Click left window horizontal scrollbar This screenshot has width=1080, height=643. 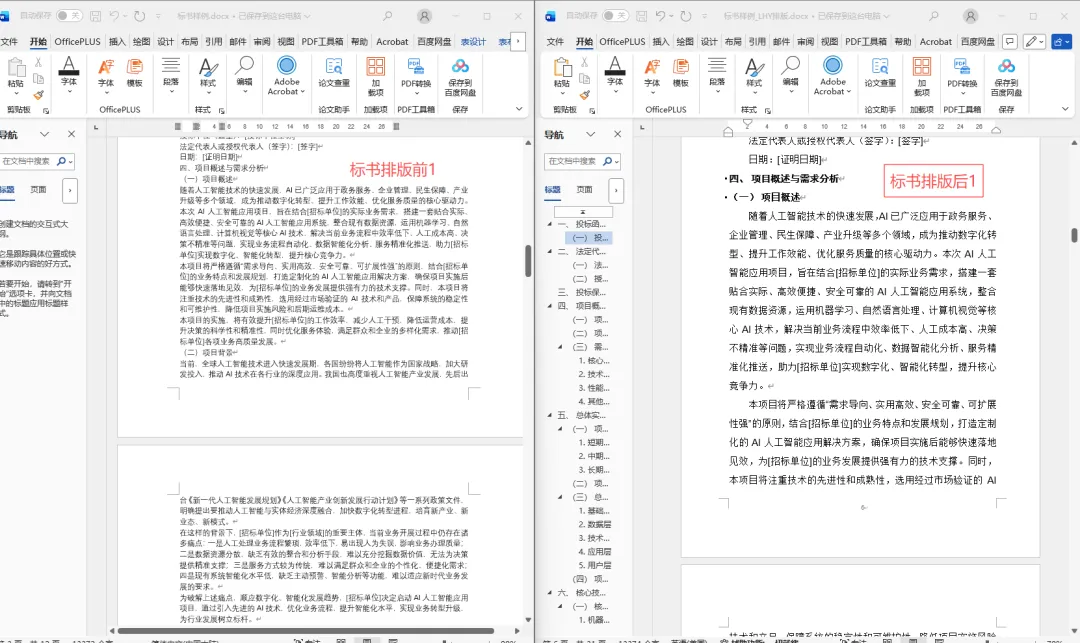(x=306, y=631)
